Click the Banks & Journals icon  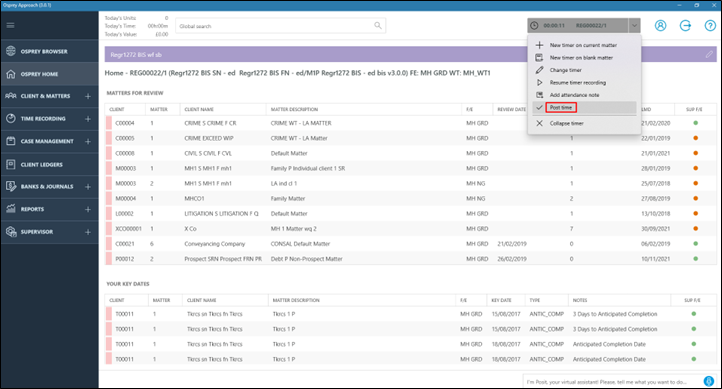11,186
